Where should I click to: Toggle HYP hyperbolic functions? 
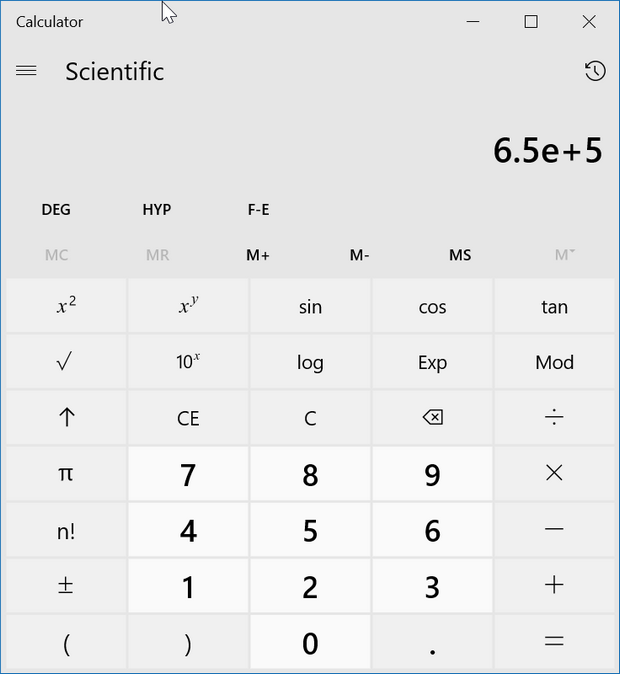click(157, 209)
